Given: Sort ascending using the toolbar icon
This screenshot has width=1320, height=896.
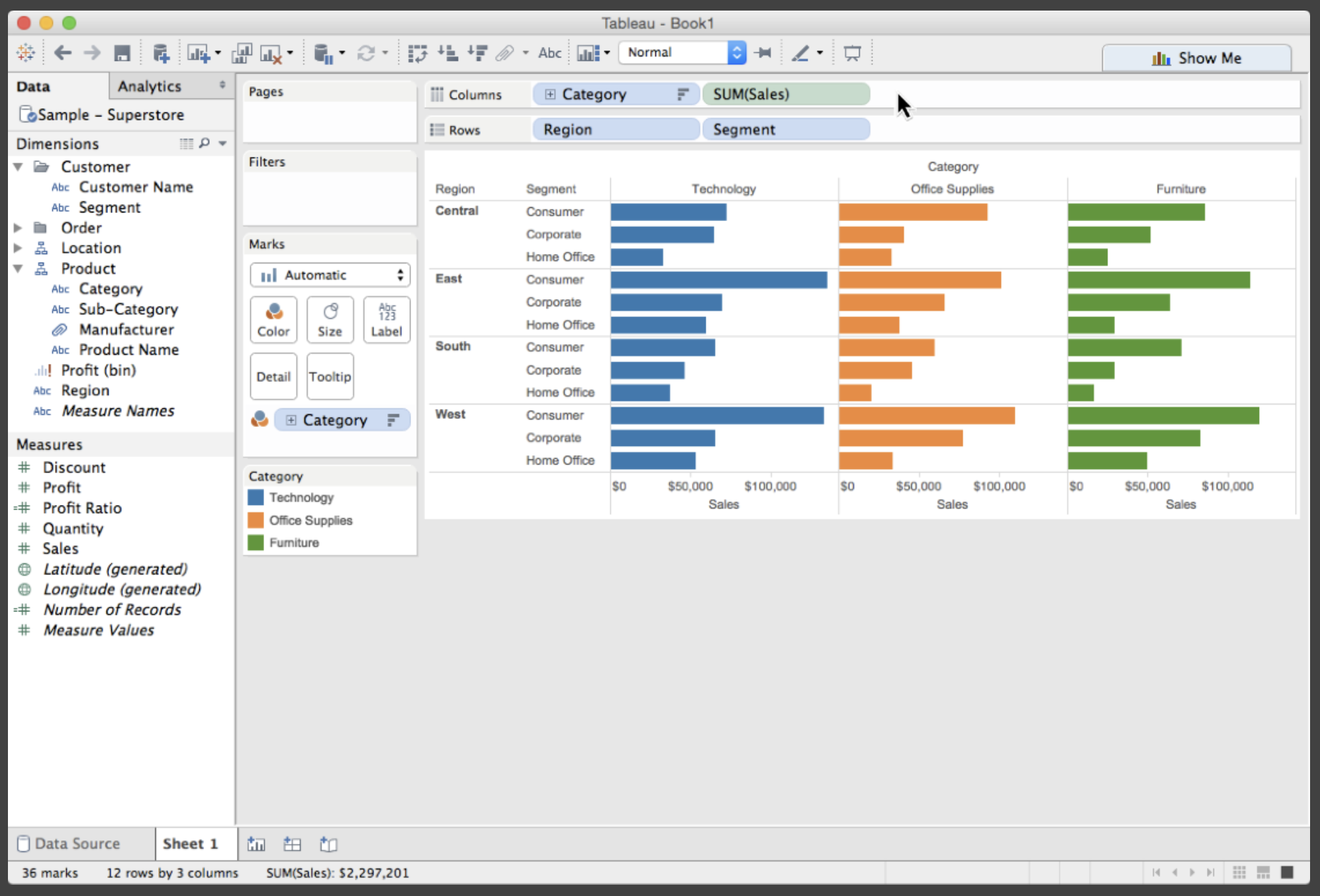Looking at the screenshot, I should pyautogui.click(x=448, y=53).
